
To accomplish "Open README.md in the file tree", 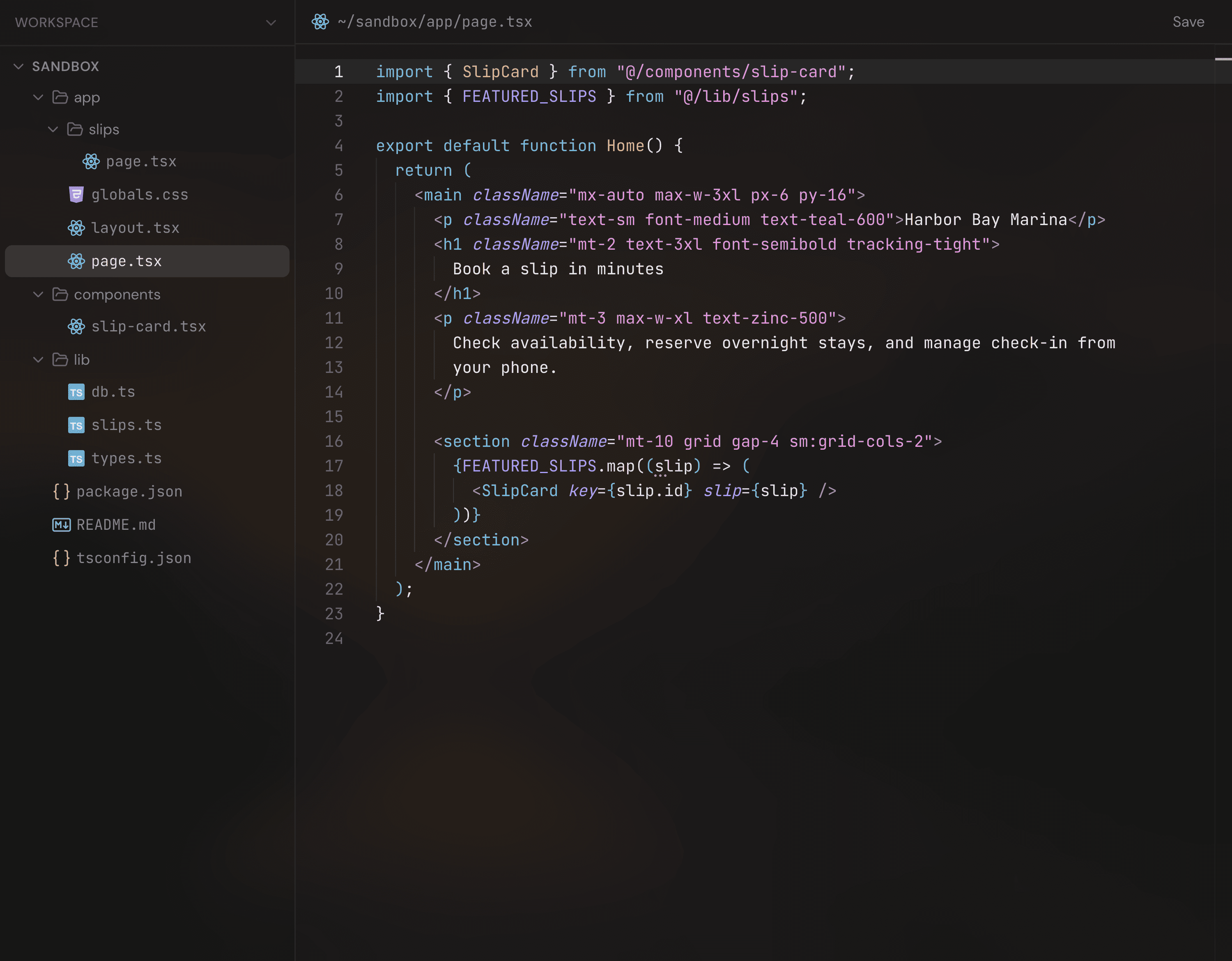I will (147, 525).
